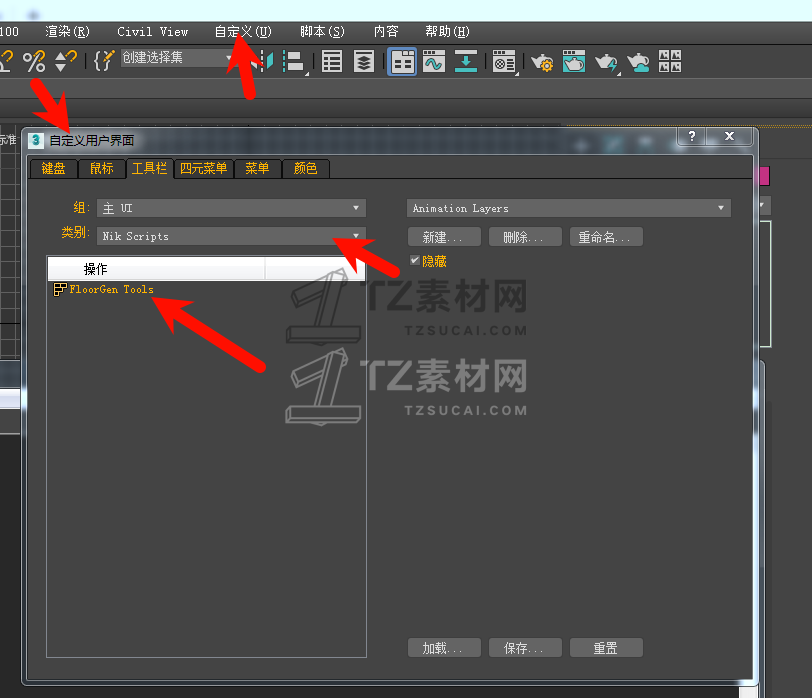The image size is (812, 698).
Task: Open the Material Editor
Action: (x=504, y=62)
